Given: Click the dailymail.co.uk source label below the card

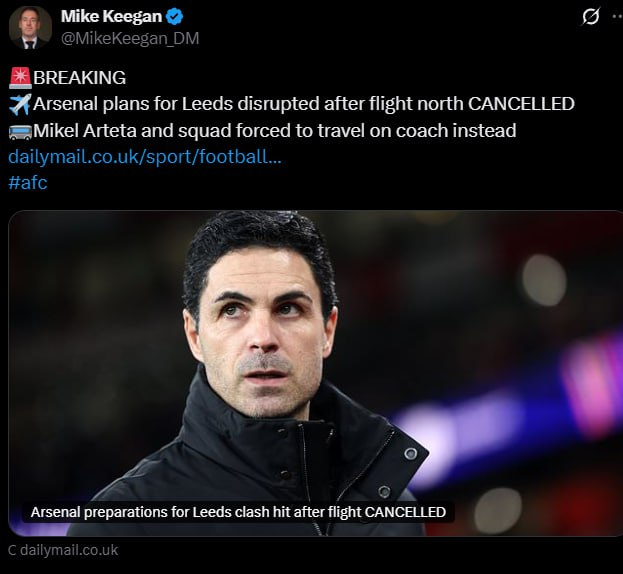Looking at the screenshot, I should [x=70, y=550].
